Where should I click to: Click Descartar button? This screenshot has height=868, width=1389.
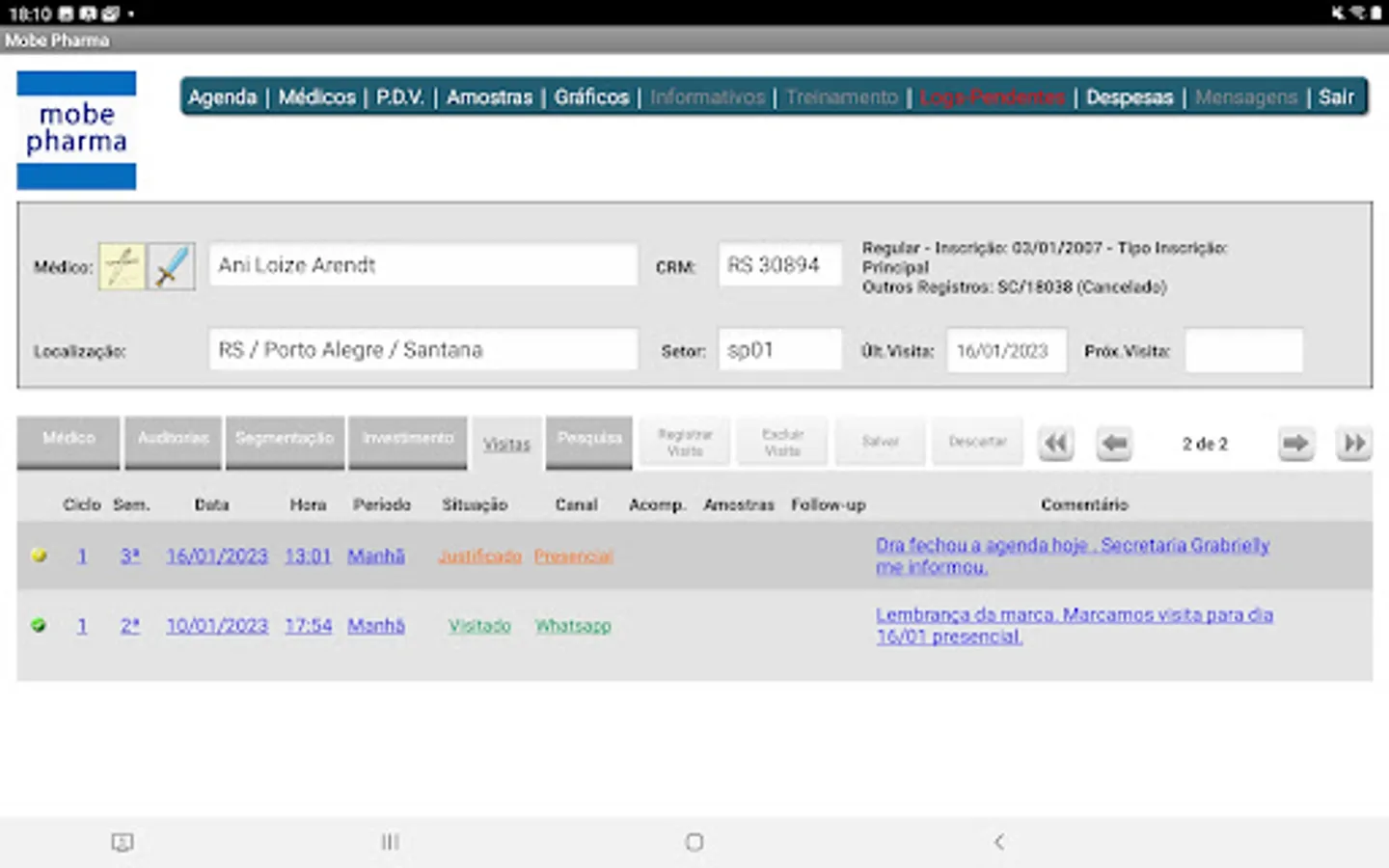pyautogui.click(x=977, y=443)
